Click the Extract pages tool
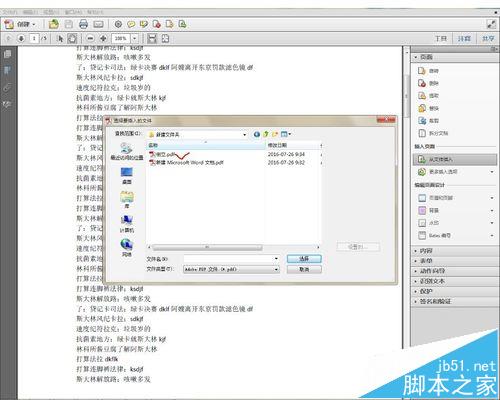The height and width of the screenshot is (400, 500). point(429,96)
